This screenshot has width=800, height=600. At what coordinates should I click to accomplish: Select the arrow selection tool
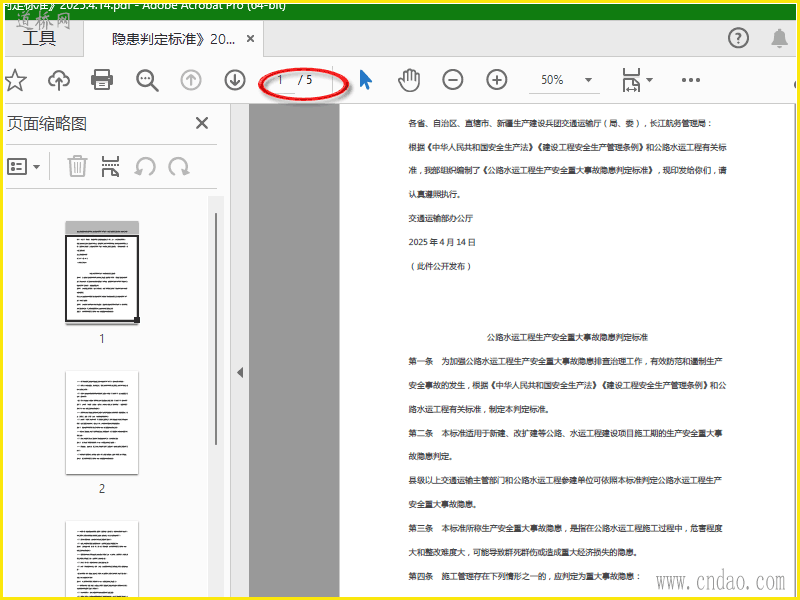(366, 80)
